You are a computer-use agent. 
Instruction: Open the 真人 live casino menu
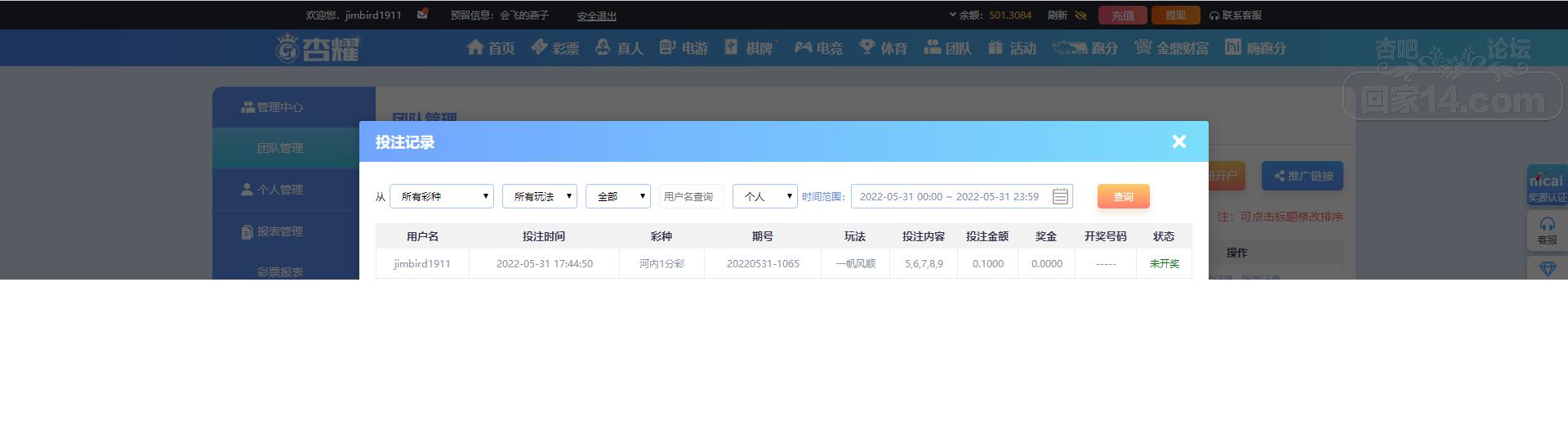click(x=619, y=48)
